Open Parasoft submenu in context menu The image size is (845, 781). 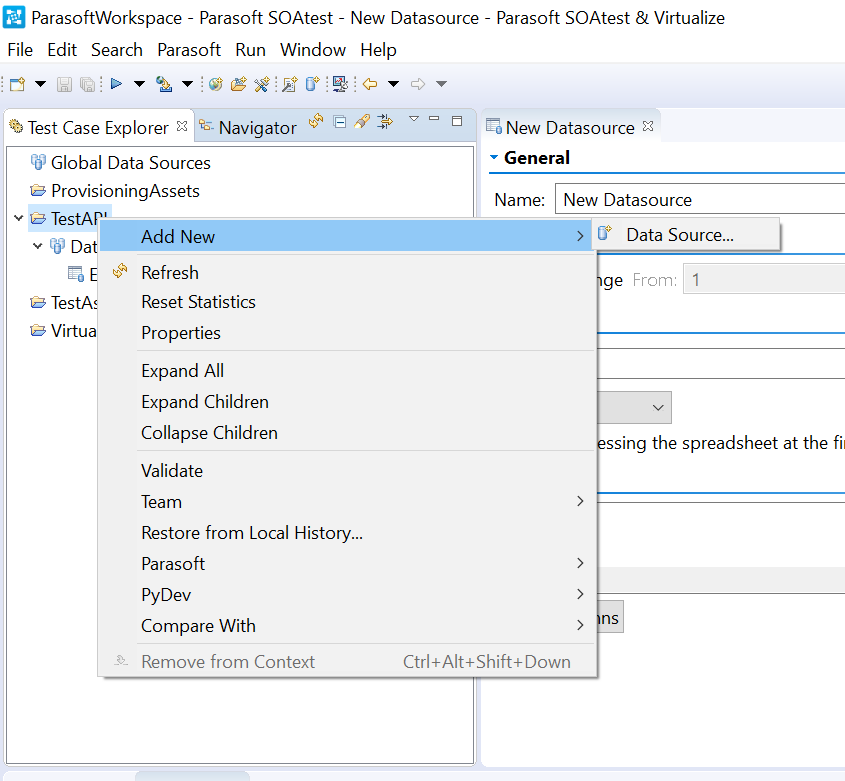coord(348,564)
